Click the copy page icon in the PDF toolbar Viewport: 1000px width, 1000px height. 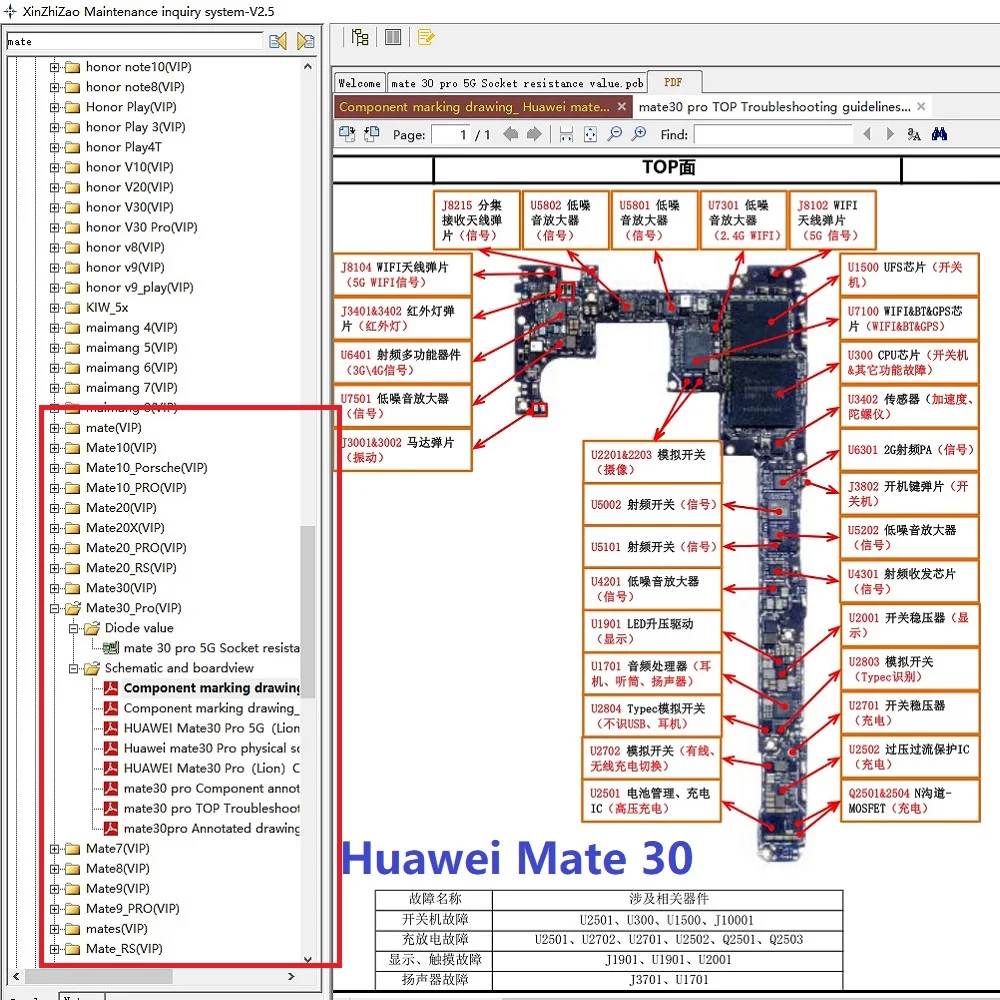pos(347,134)
